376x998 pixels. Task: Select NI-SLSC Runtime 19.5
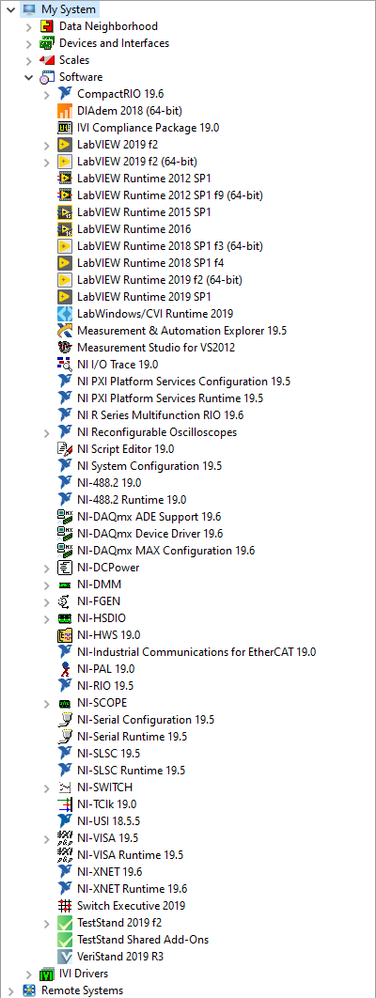[131, 770]
